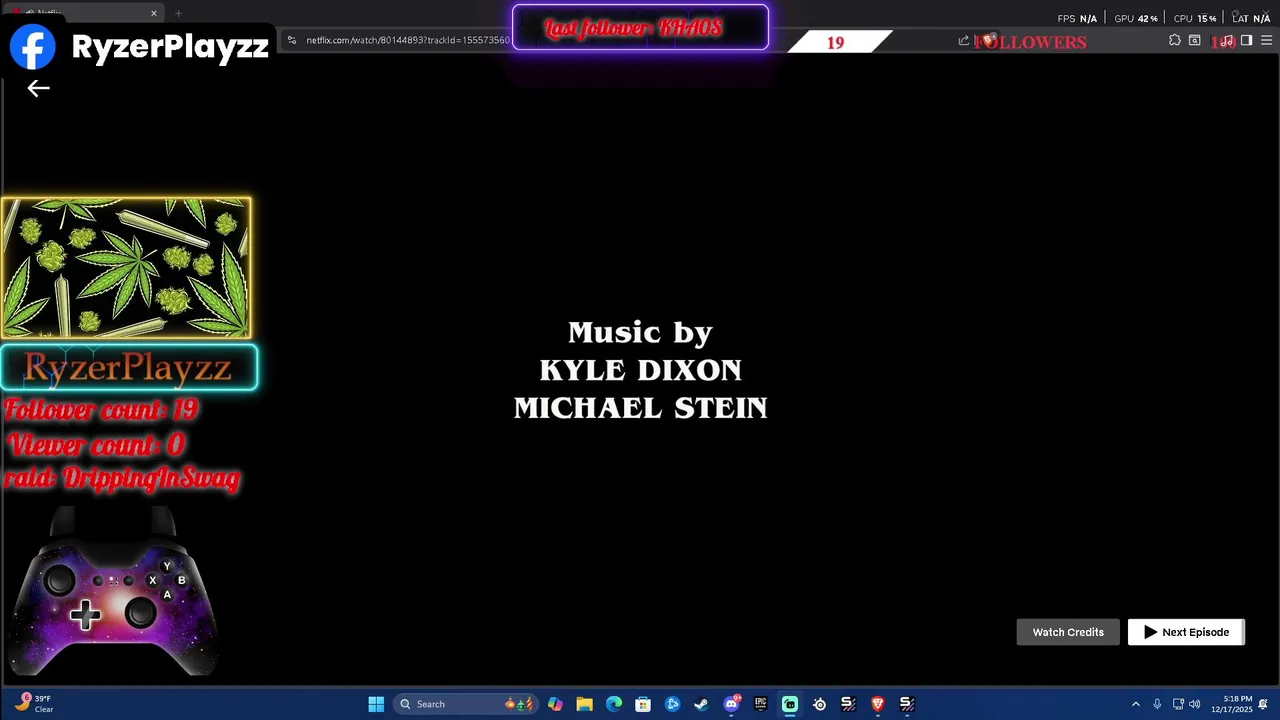The height and width of the screenshot is (720, 1280).
Task: Open the Windows Start menu
Action: click(376, 704)
